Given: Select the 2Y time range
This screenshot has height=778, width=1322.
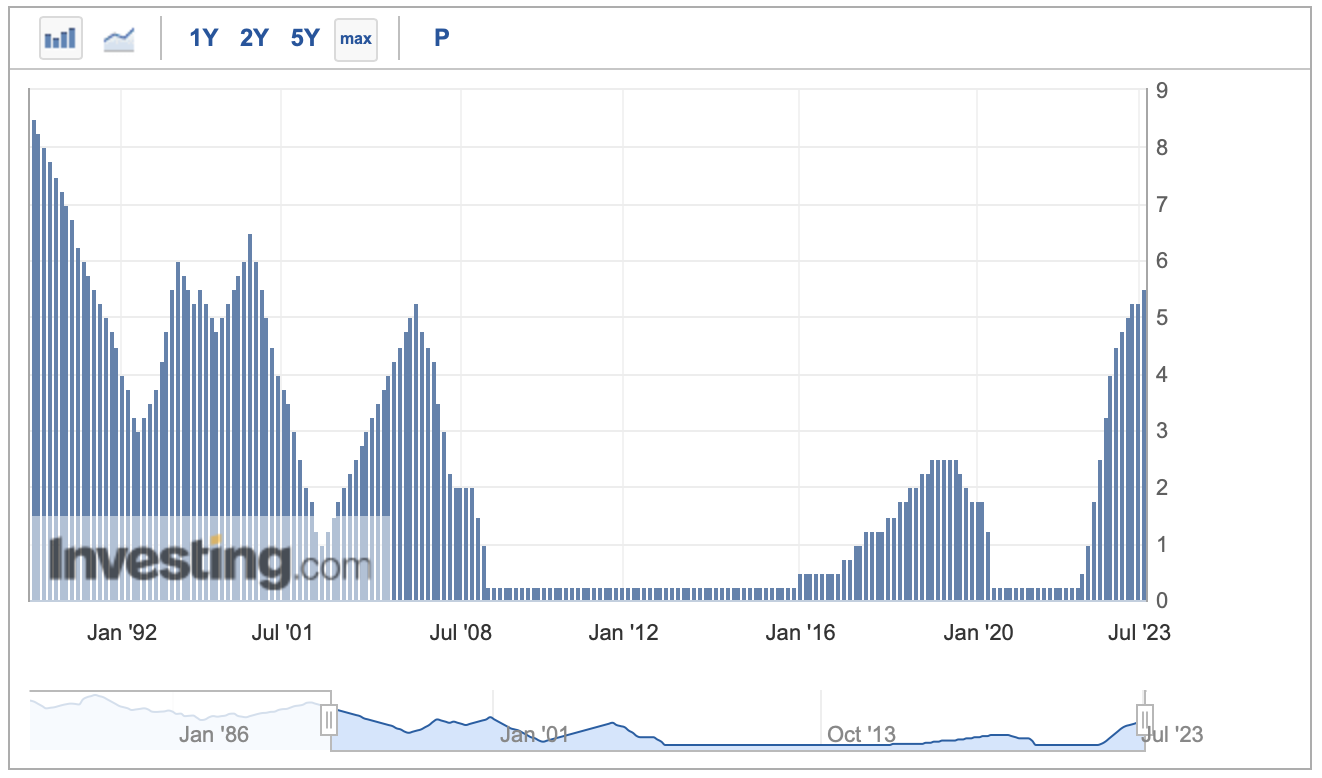Looking at the screenshot, I should 254,38.
